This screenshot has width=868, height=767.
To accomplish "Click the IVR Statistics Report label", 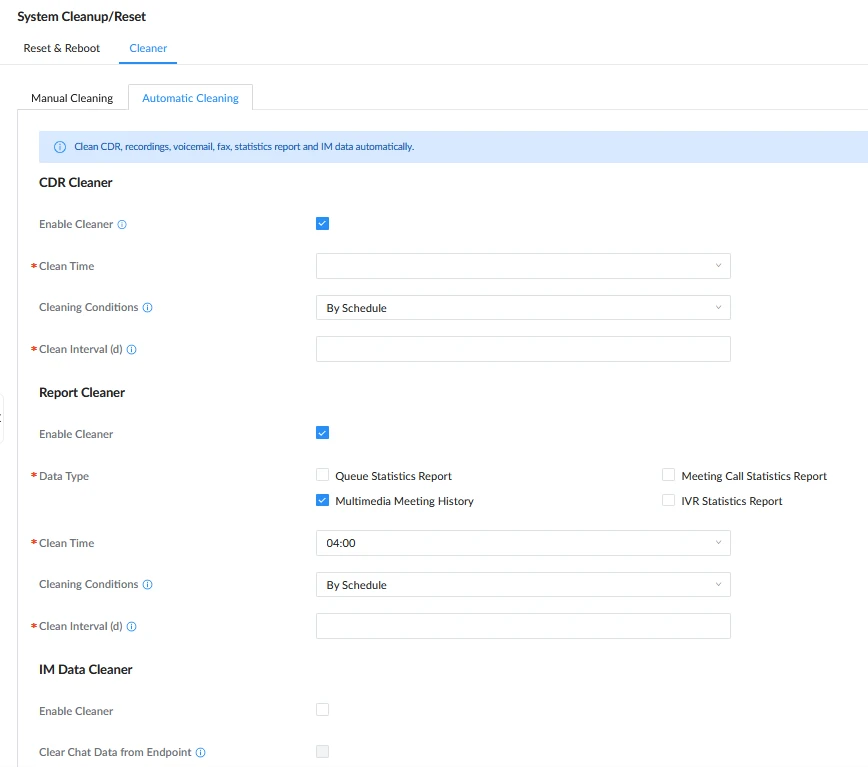I will click(732, 501).
